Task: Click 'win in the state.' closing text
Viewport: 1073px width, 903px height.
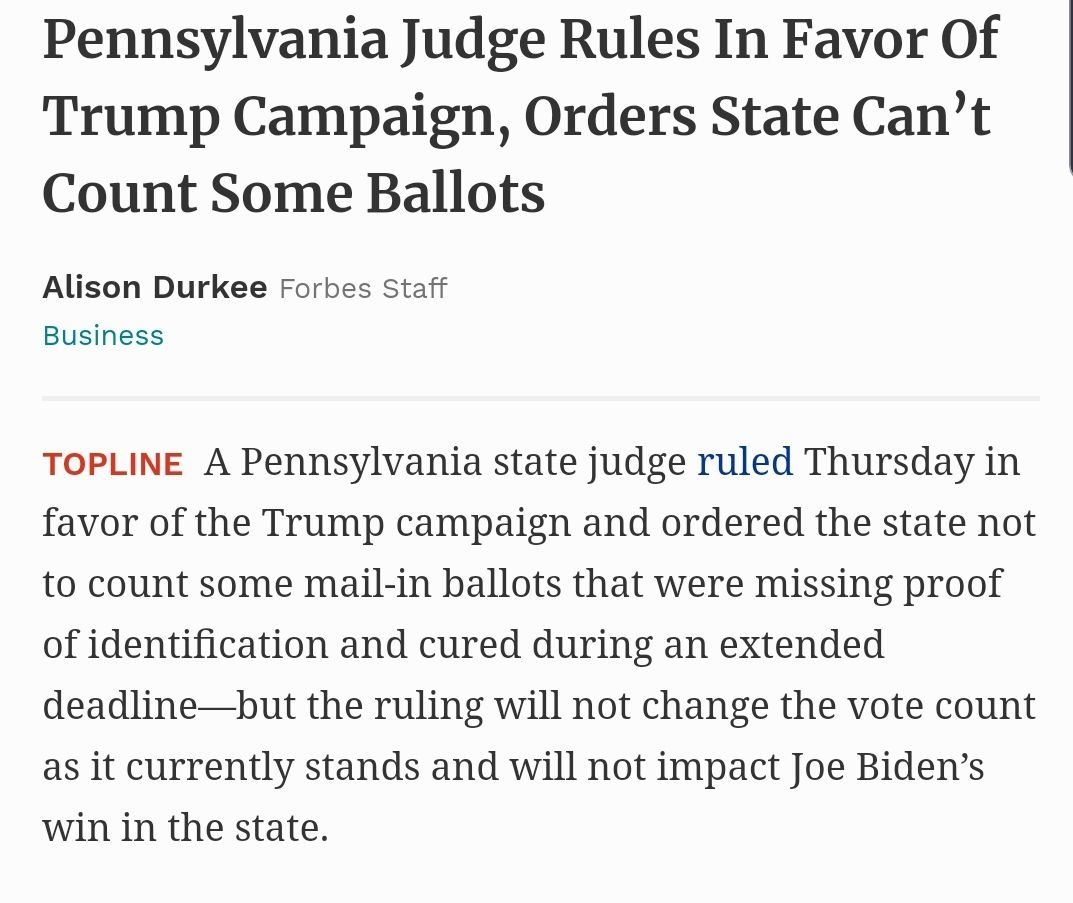Action: (185, 828)
